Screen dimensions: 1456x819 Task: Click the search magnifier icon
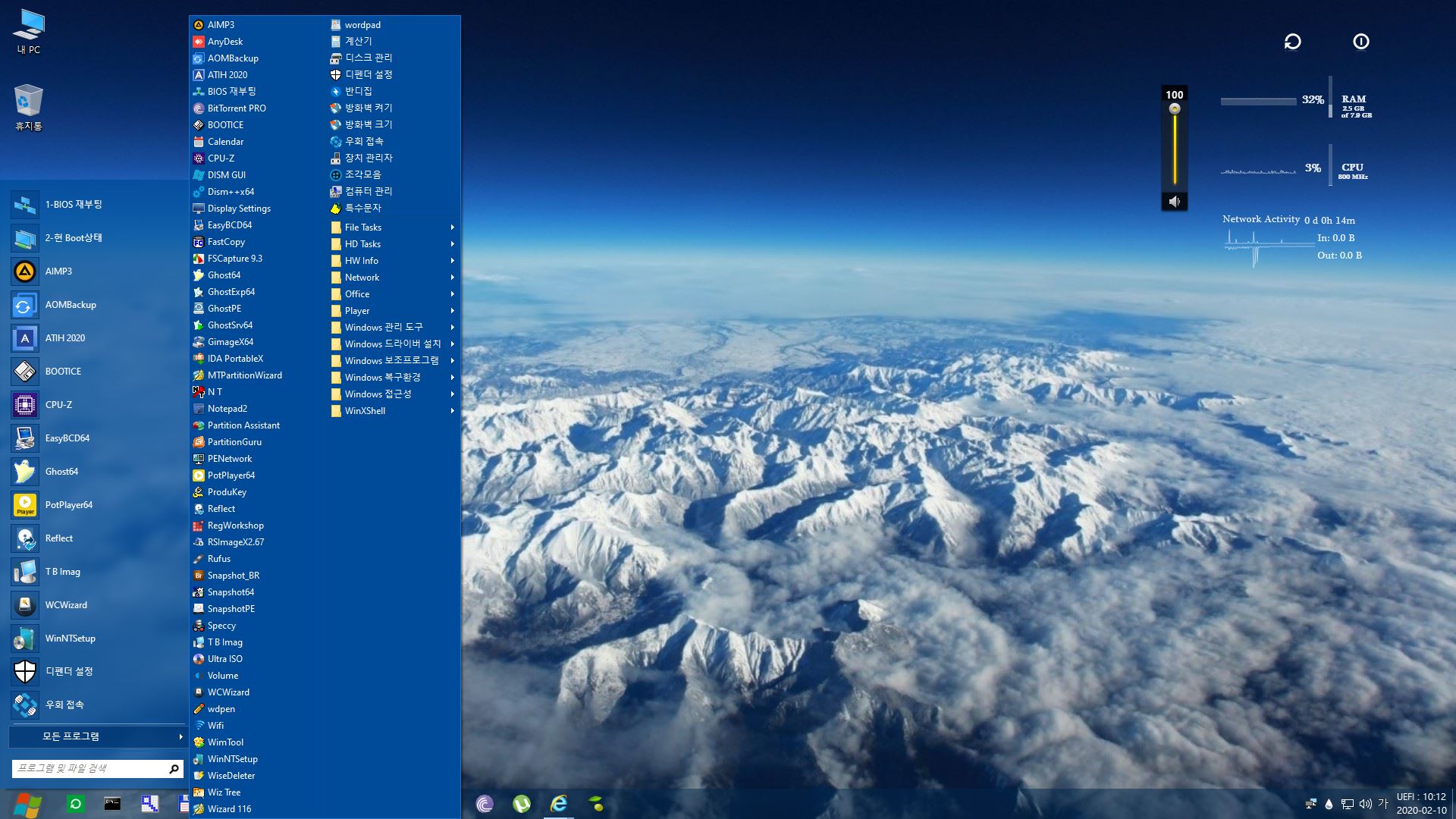[x=174, y=769]
